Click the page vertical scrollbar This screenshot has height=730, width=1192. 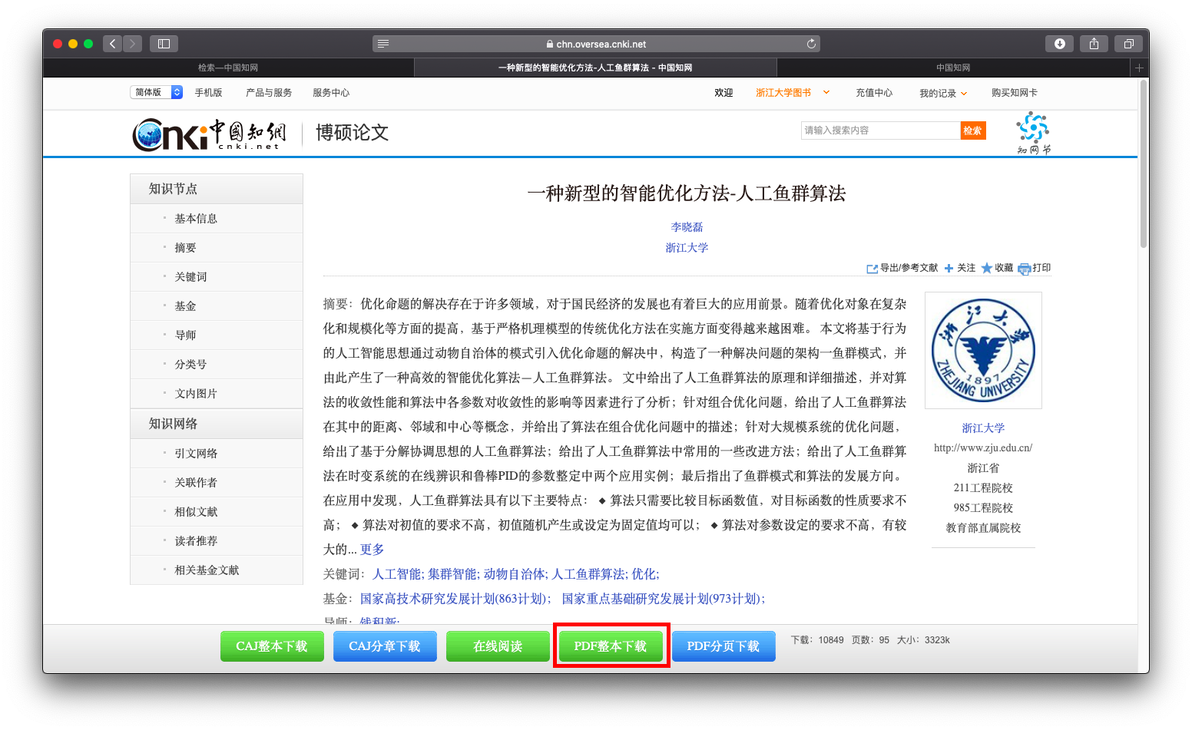pyautogui.click(x=1143, y=163)
